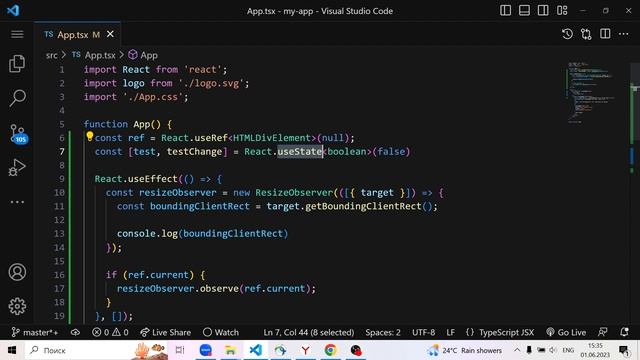Toggle the secondary side bar layout icon
The height and width of the screenshot is (360, 640).
(x=543, y=11)
